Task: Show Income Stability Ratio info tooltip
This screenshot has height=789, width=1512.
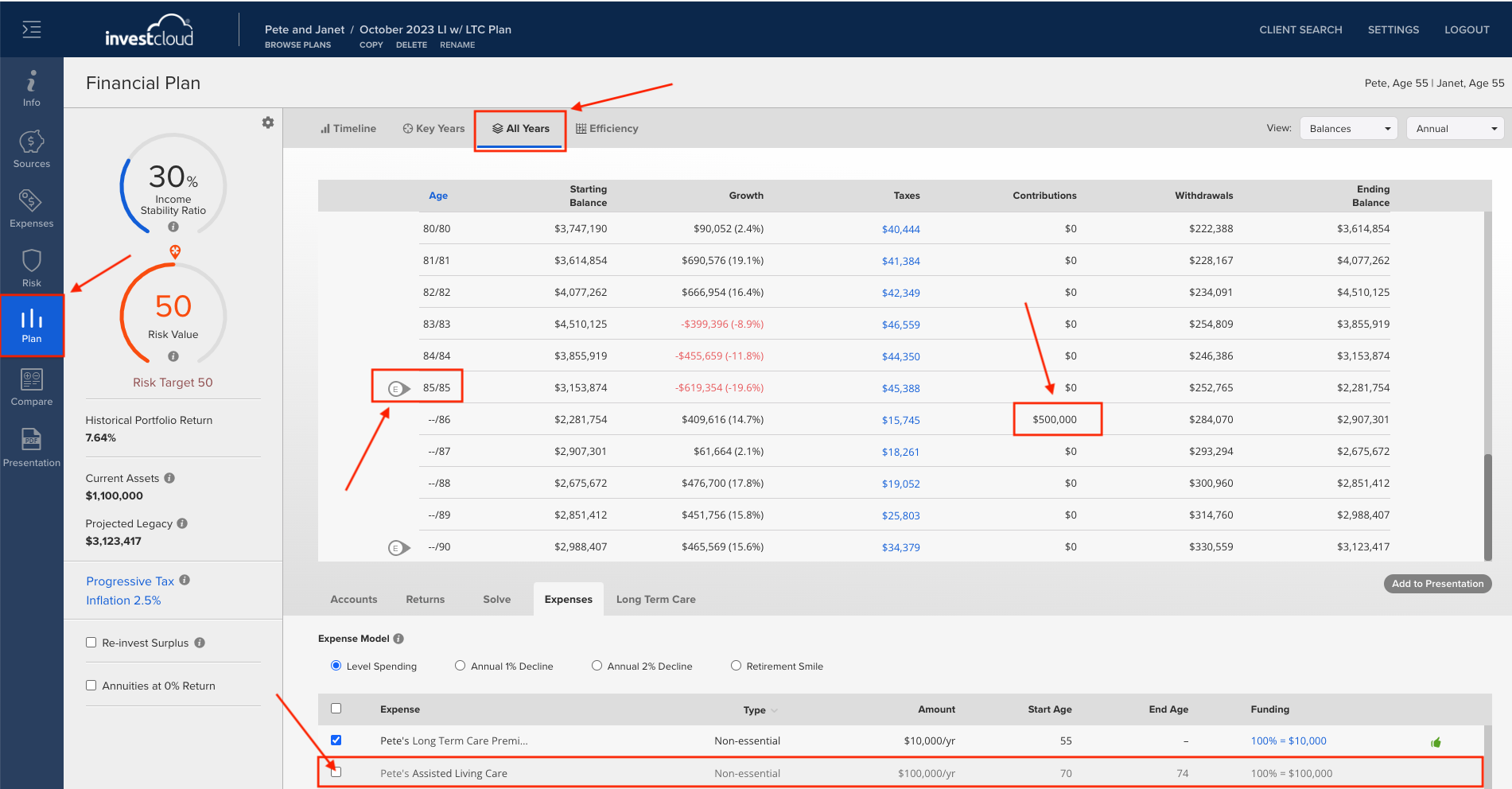Action: pyautogui.click(x=173, y=227)
